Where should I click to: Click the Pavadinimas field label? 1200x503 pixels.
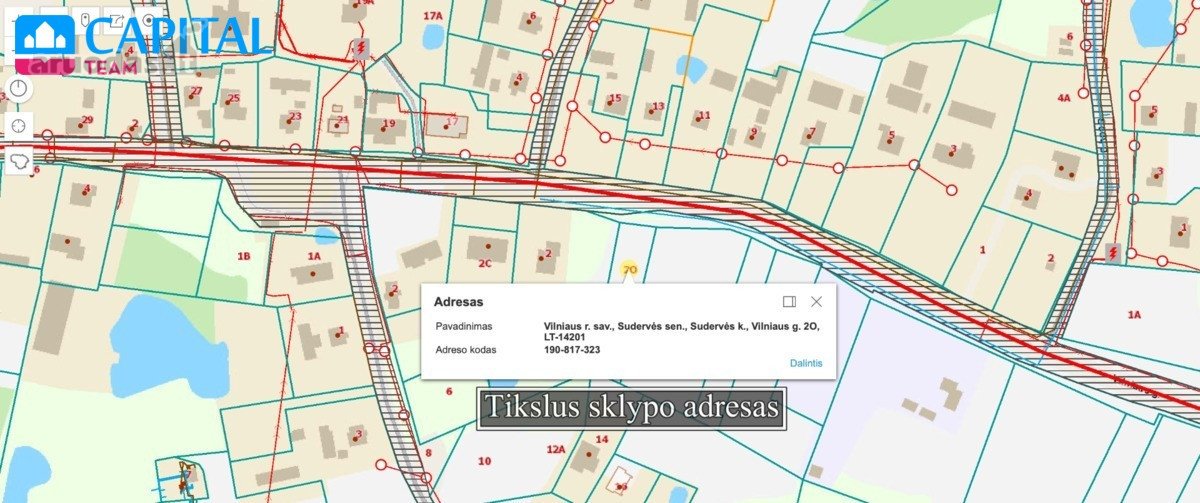coord(463,326)
